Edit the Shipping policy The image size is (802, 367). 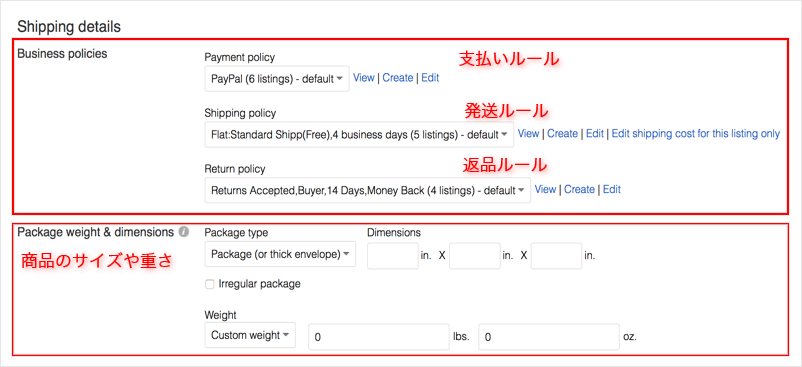click(x=595, y=133)
